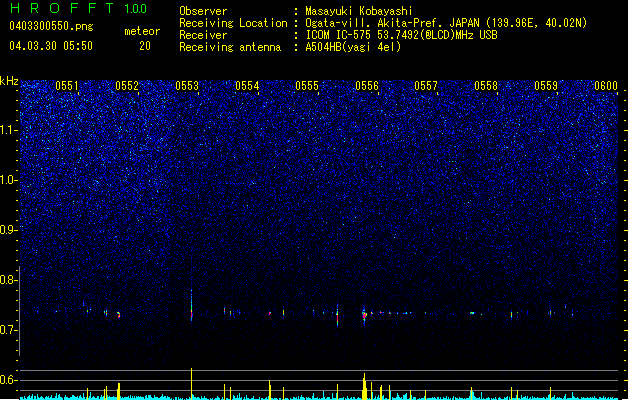This screenshot has height=400, width=629.
Task: Click observer name Masayuki Kobayashi
Action: click(x=359, y=11)
